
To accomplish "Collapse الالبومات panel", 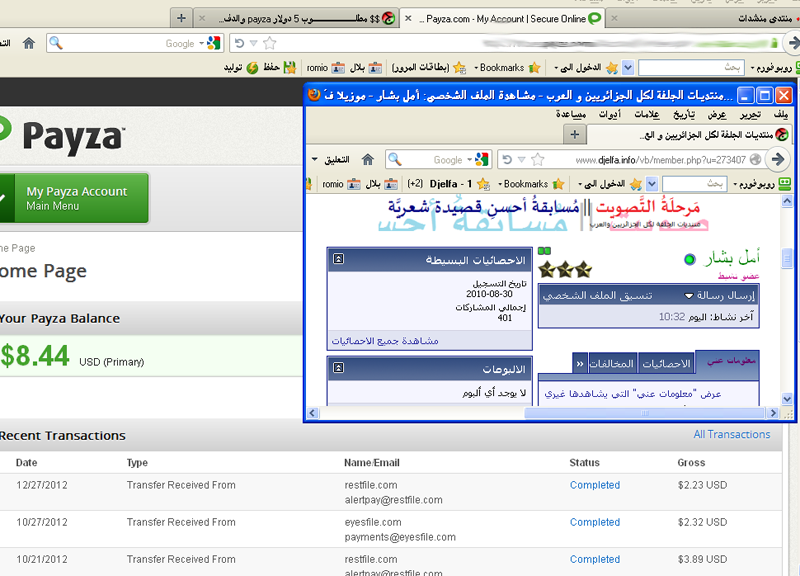I will click(x=338, y=368).
